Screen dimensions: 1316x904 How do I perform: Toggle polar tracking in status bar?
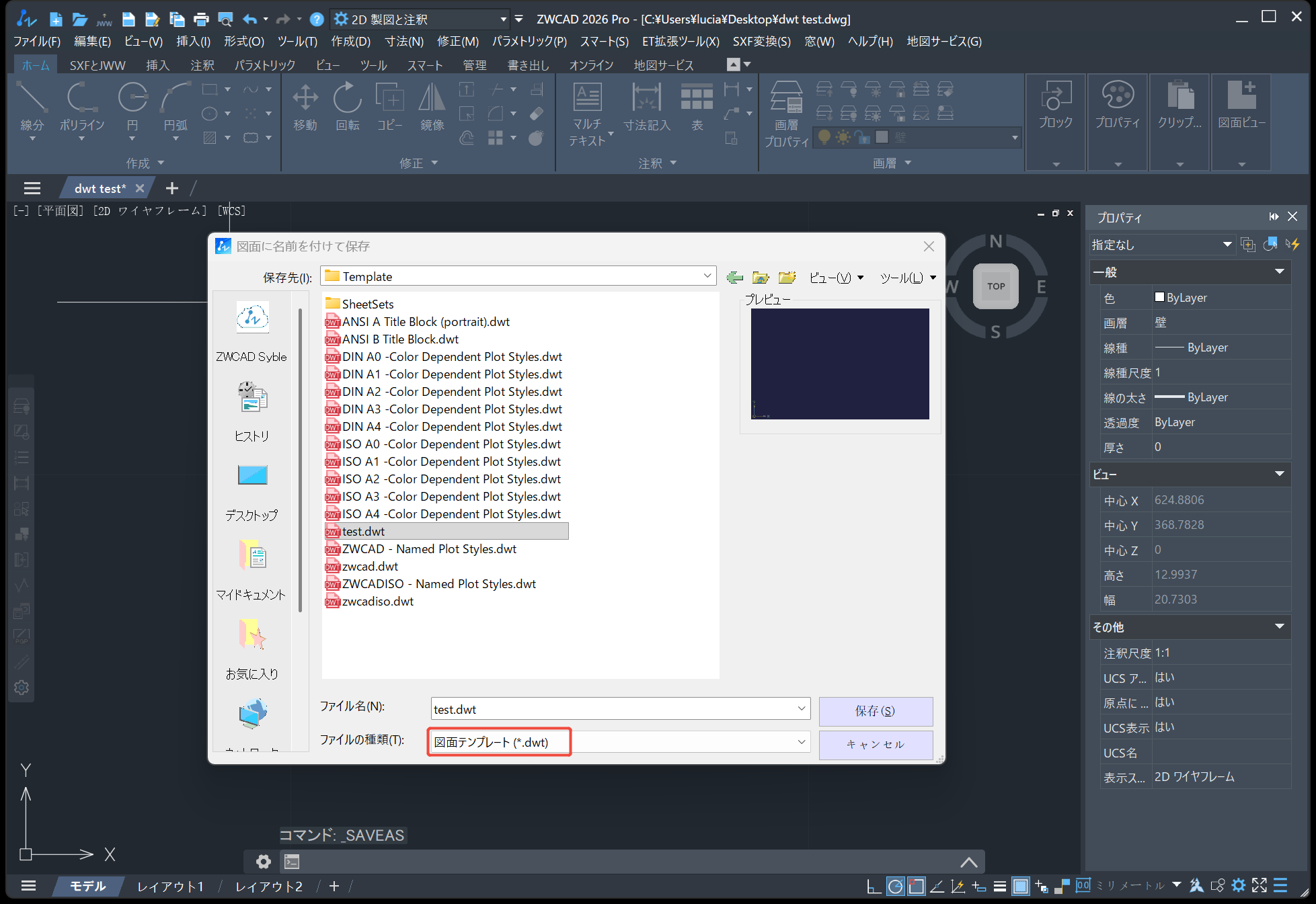click(x=895, y=887)
